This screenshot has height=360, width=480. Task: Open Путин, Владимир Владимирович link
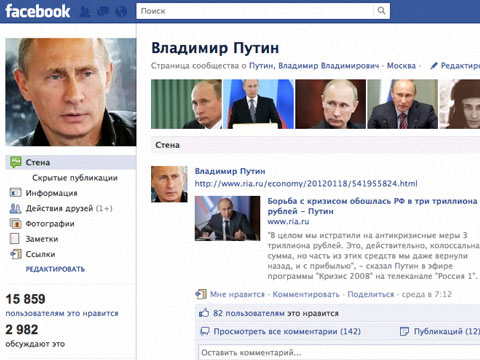pos(314,66)
